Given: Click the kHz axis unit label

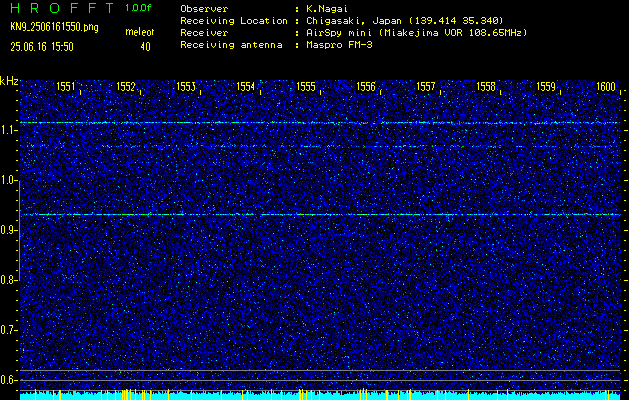Looking at the screenshot, I should pos(9,81).
